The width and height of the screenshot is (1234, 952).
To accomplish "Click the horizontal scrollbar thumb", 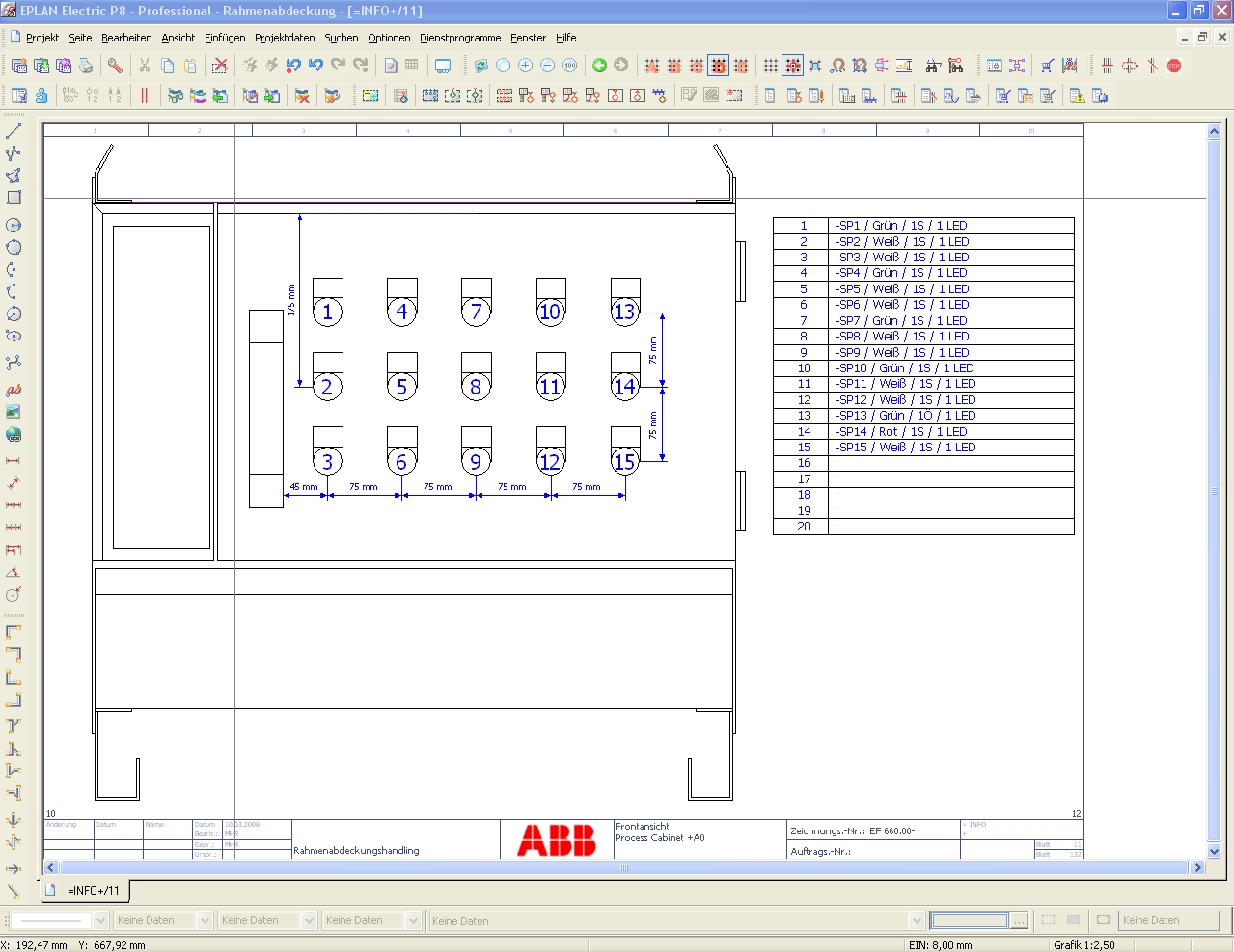I will click(x=623, y=868).
